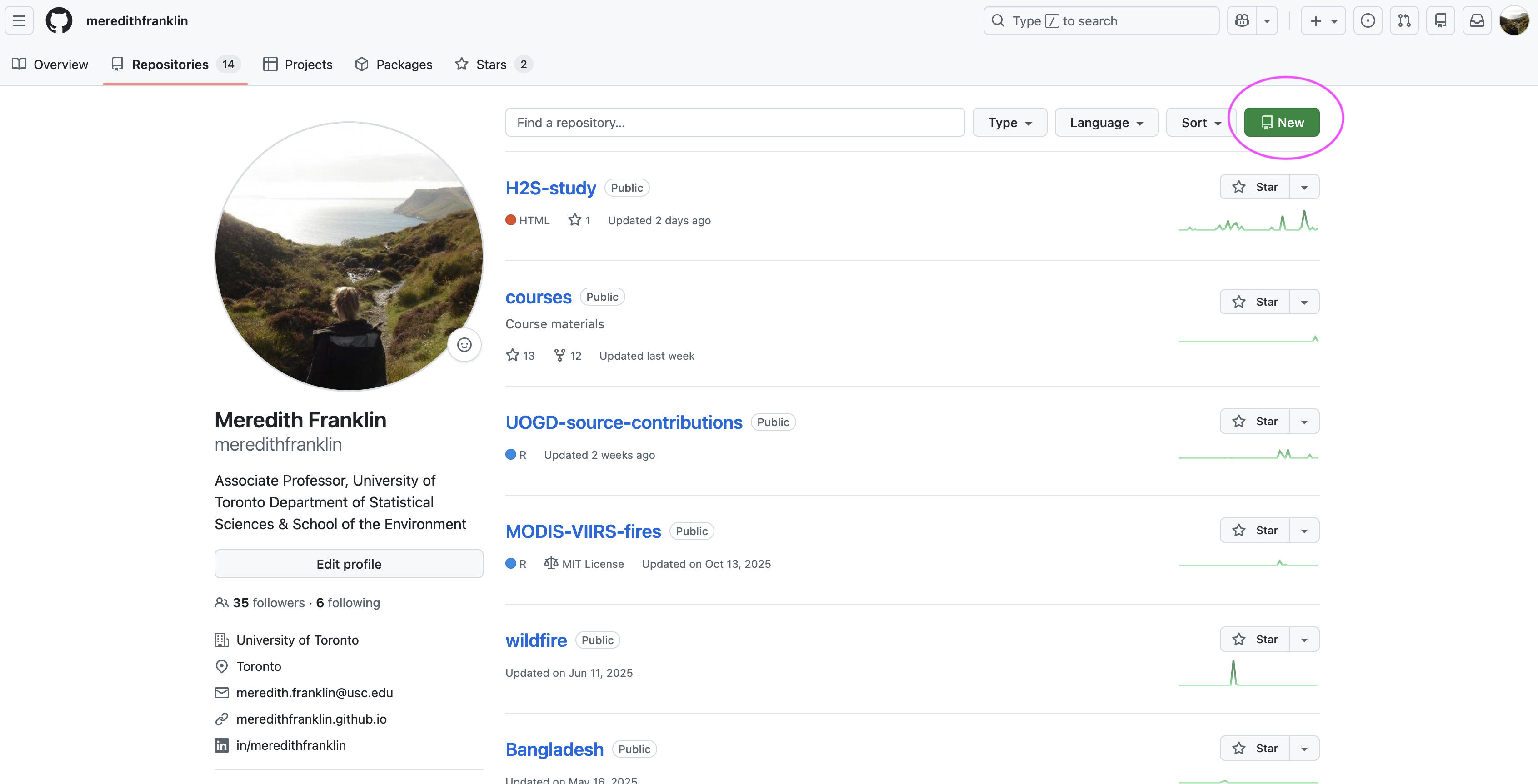This screenshot has height=784, width=1538.
Task: Click the smiley status icon on profile photo
Action: point(464,345)
